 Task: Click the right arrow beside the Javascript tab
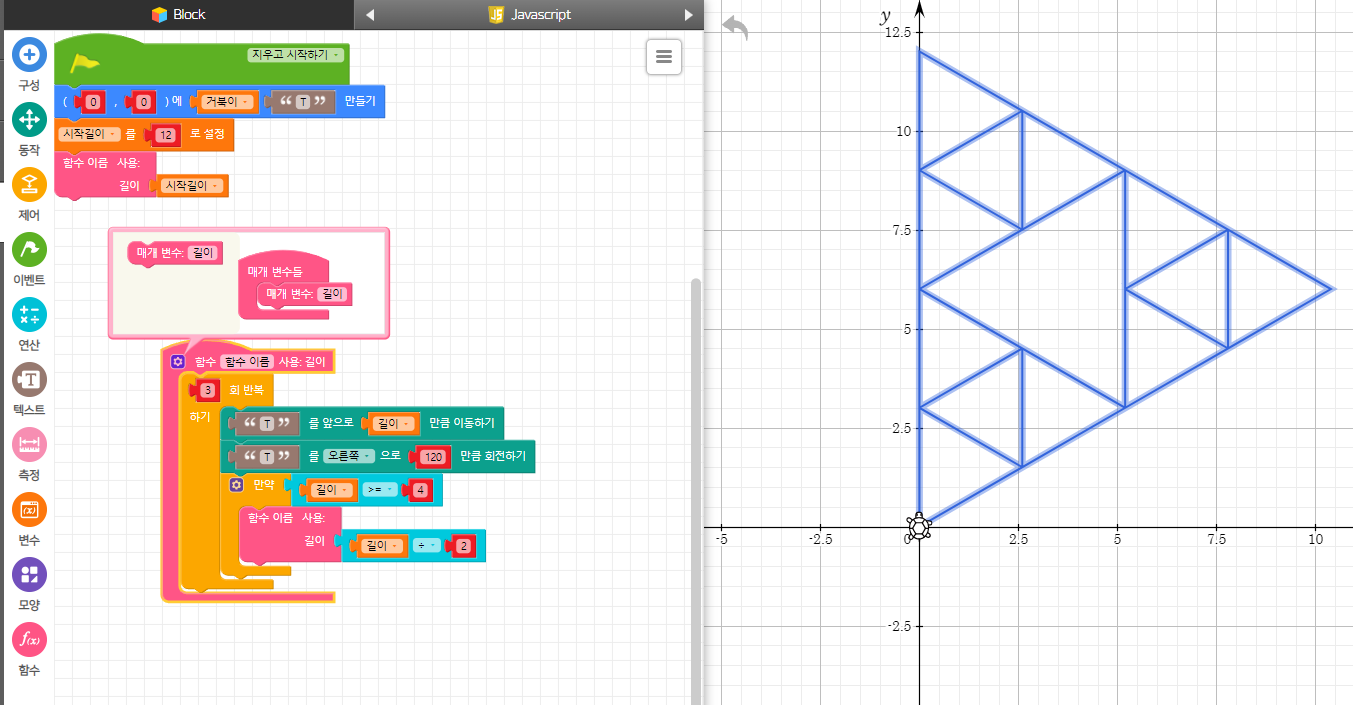(688, 15)
